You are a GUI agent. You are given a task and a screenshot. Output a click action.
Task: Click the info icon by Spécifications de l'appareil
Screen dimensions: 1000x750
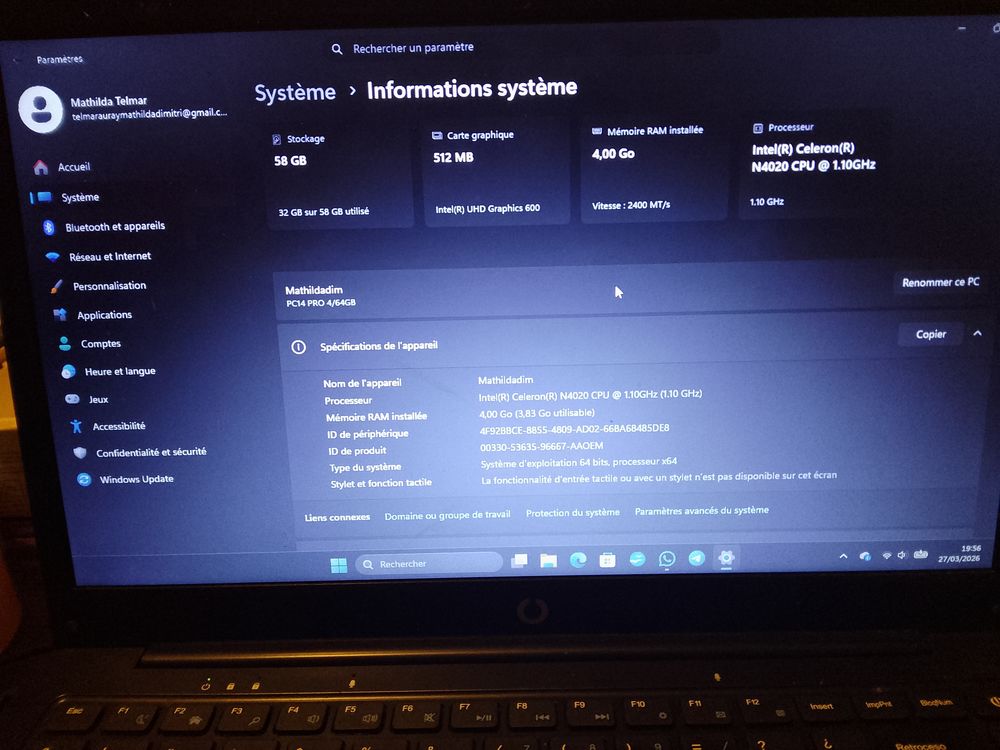(x=298, y=347)
